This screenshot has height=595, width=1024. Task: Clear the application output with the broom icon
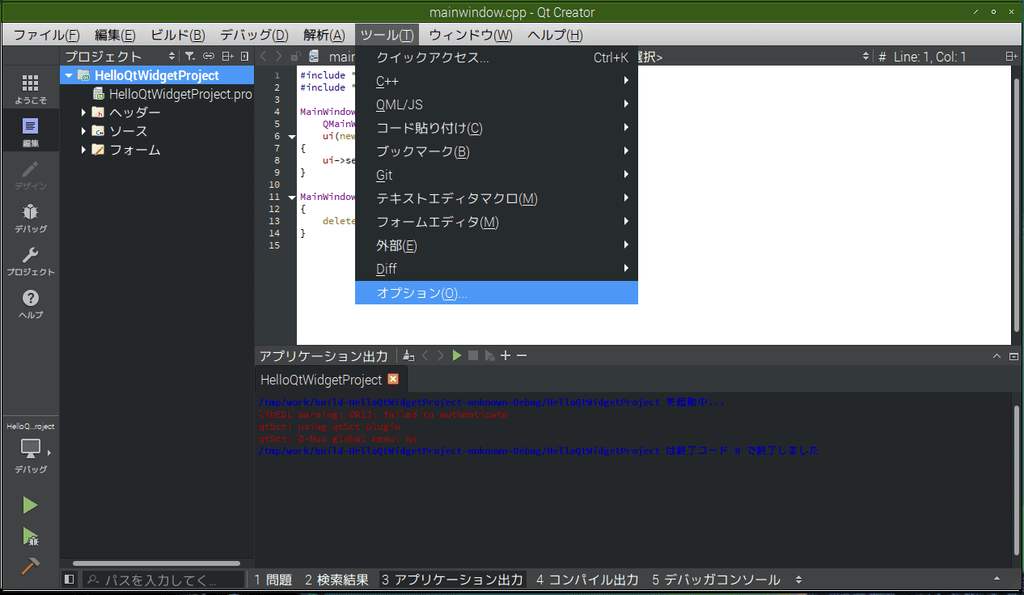(408, 355)
